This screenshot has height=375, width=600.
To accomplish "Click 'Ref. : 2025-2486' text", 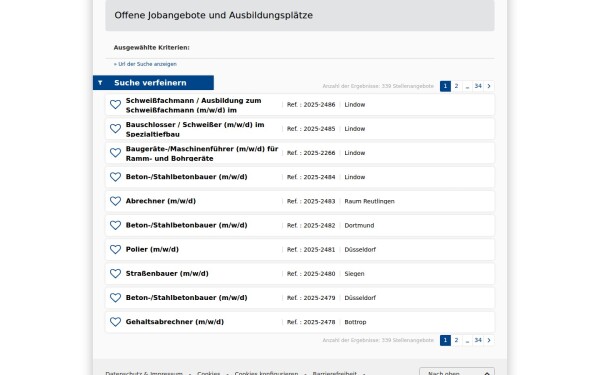I will click(x=311, y=104).
